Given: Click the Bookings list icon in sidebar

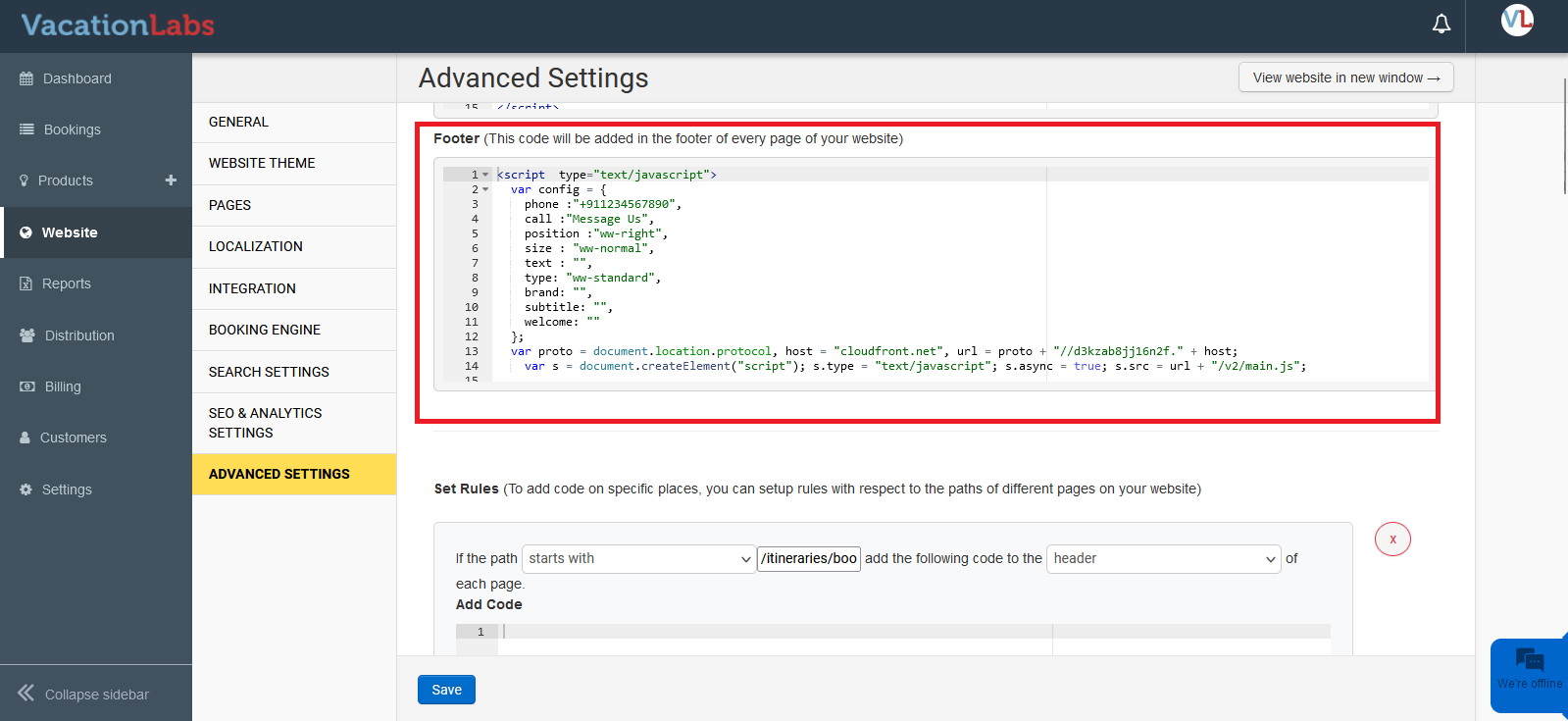Looking at the screenshot, I should (26, 129).
